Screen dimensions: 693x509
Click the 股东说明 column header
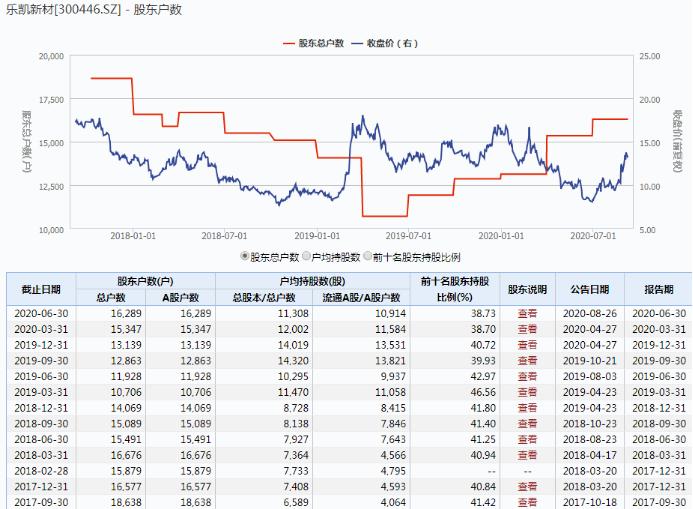point(527,289)
